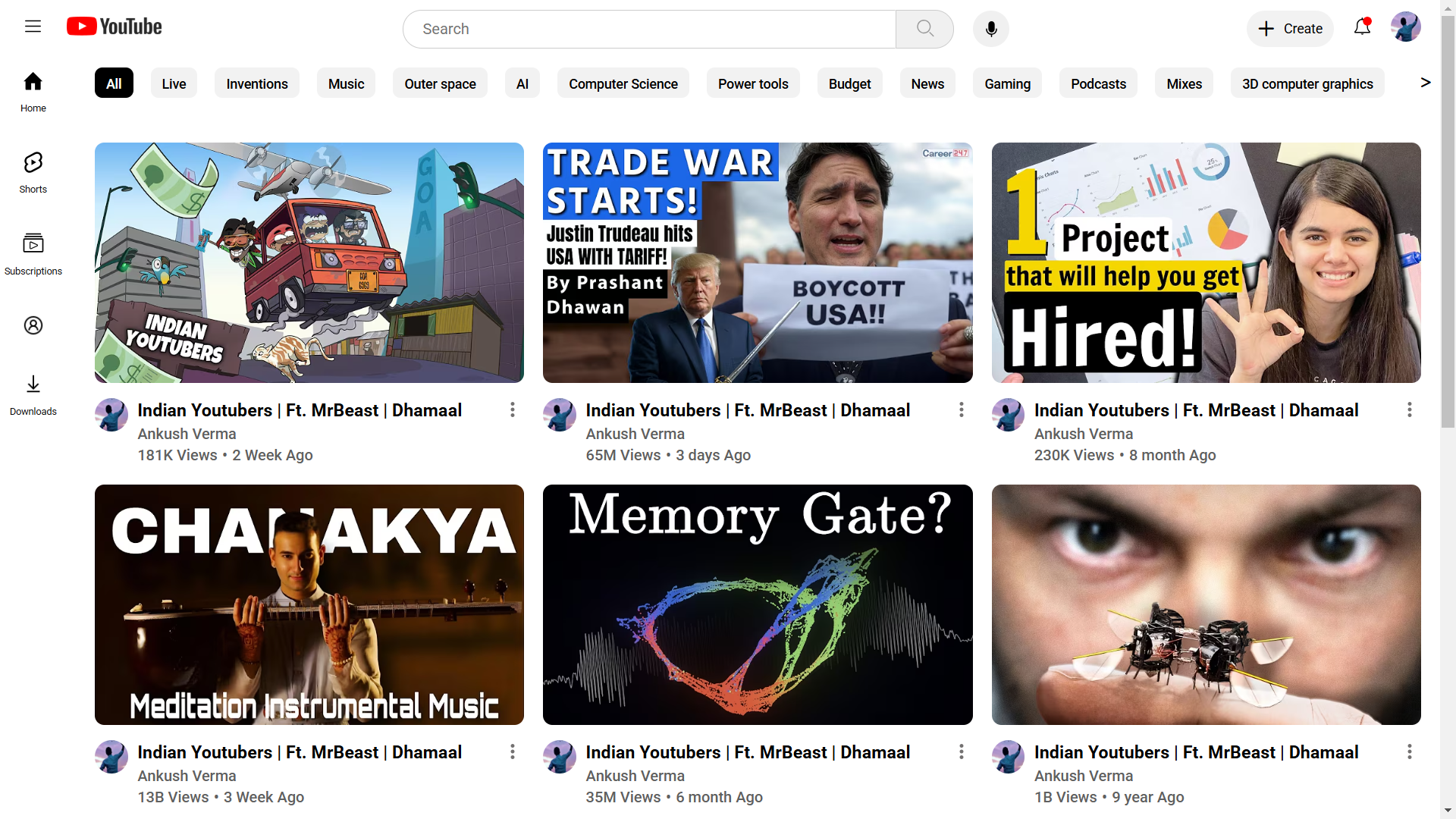Click the YouTube logo
The width and height of the screenshot is (1456, 819).
pos(115,27)
